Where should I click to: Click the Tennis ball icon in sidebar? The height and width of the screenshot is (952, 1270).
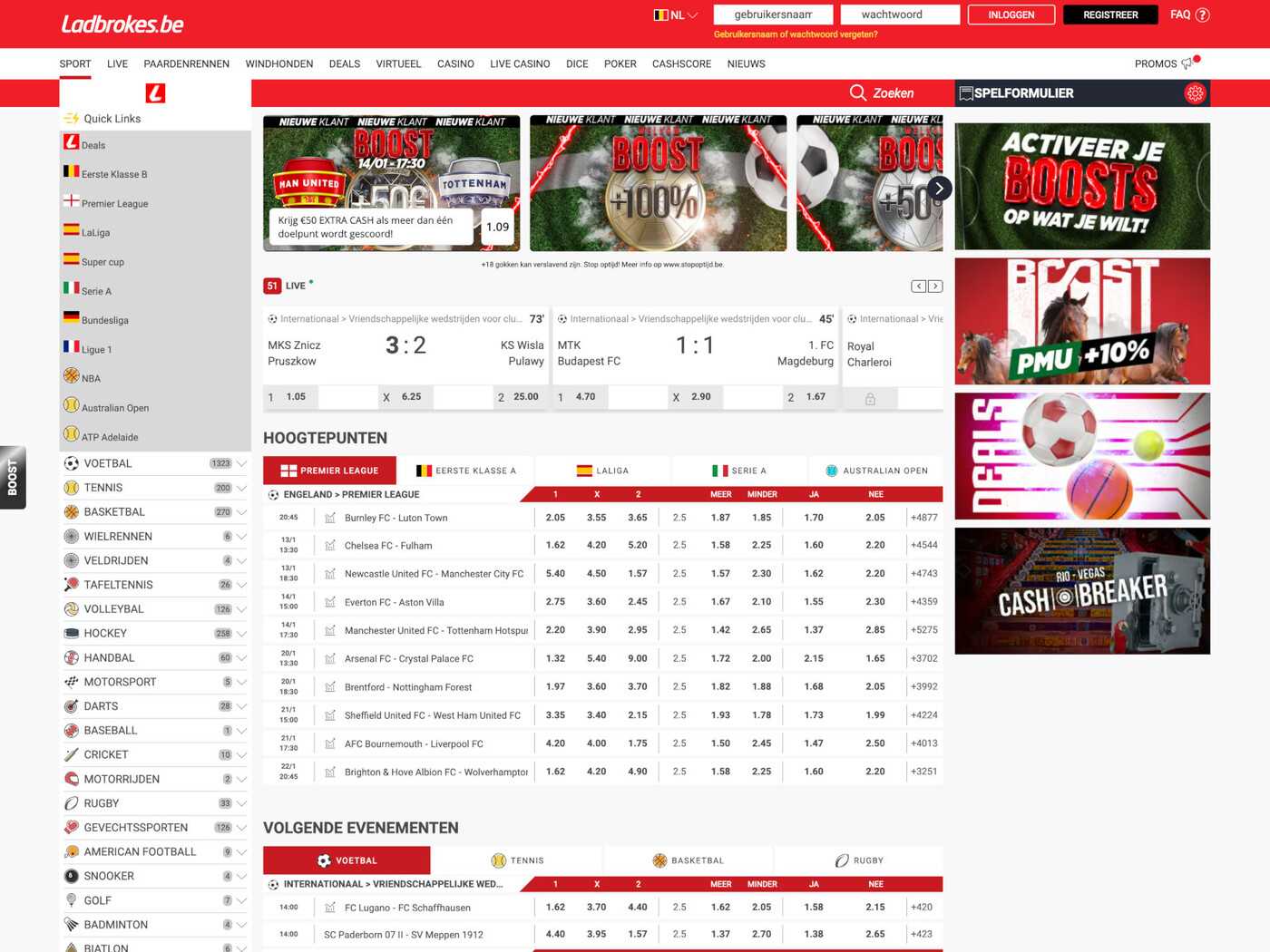(x=72, y=488)
